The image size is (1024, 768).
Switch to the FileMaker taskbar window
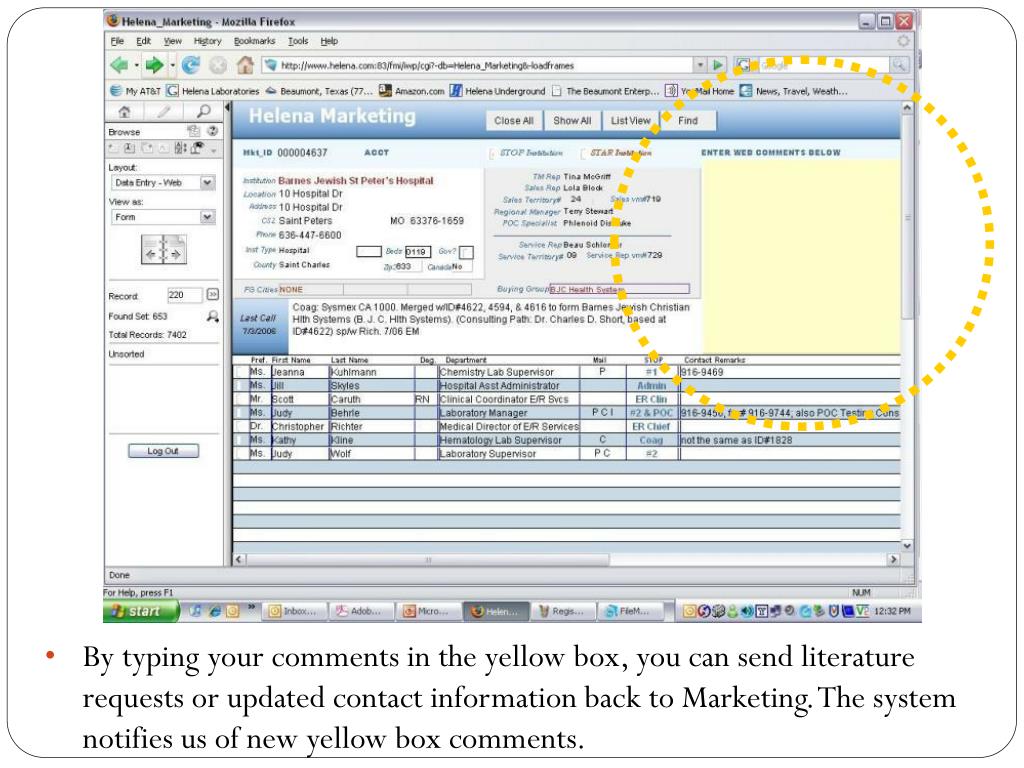click(632, 611)
